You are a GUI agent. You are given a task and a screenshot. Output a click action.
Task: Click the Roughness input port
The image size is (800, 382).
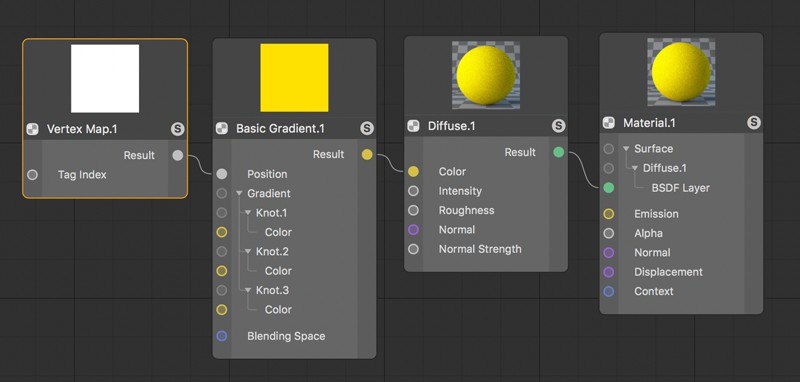[x=413, y=210]
